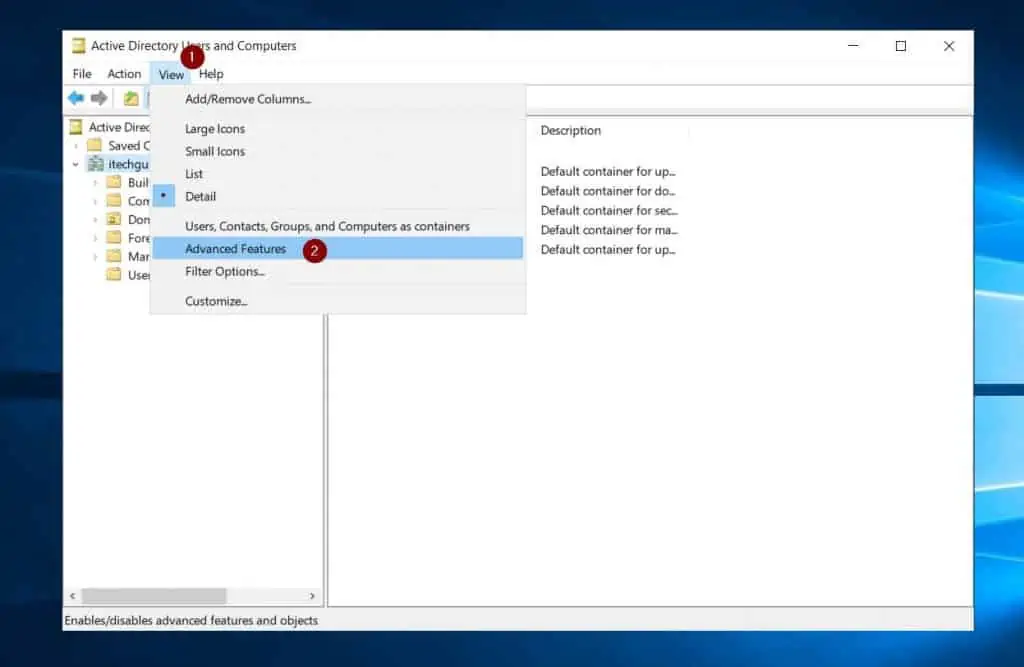
Task: Maximize the Active Directory window
Action: pyautogui.click(x=901, y=46)
